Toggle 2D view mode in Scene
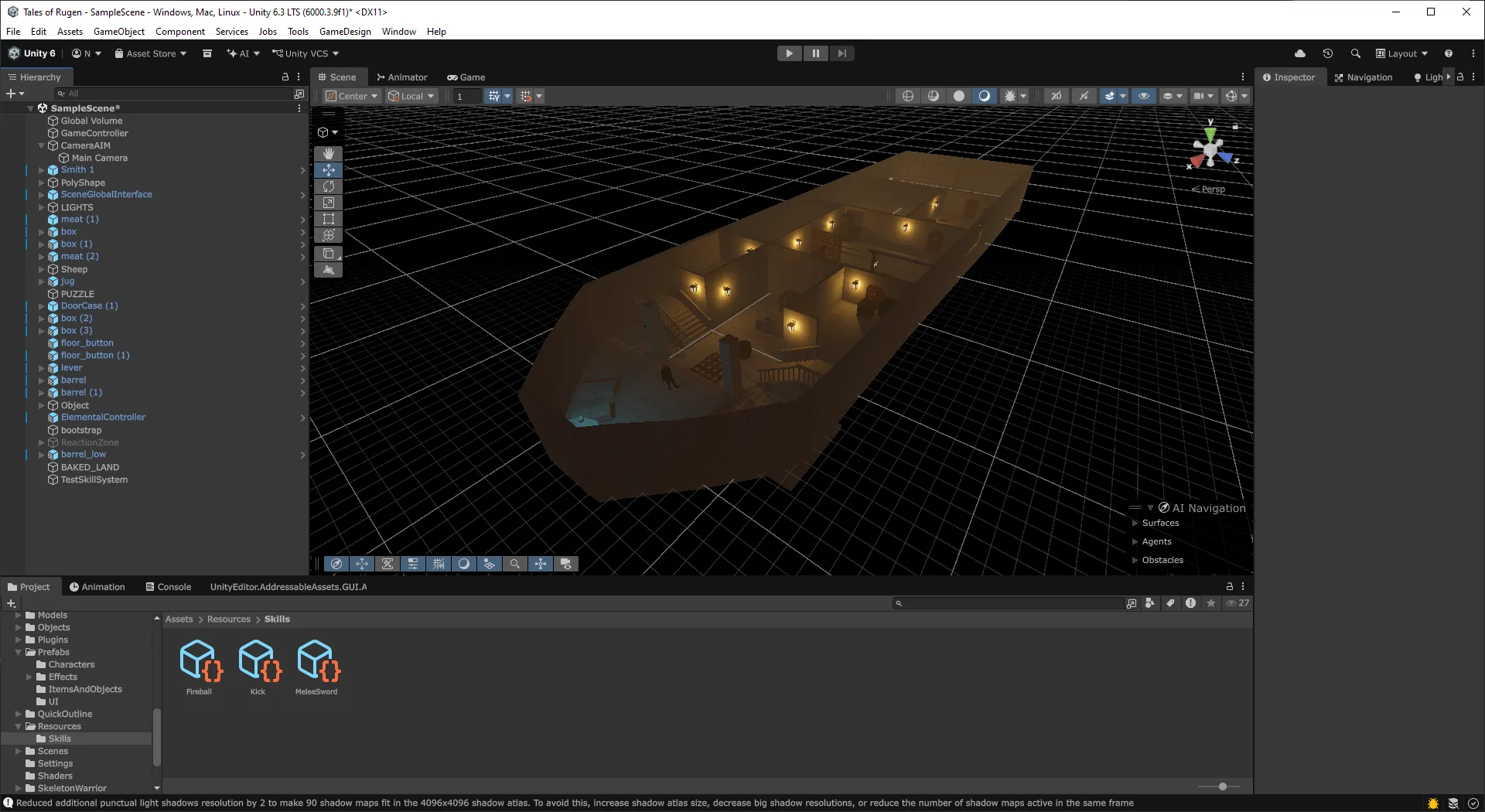This screenshot has width=1485, height=812. point(1056,96)
